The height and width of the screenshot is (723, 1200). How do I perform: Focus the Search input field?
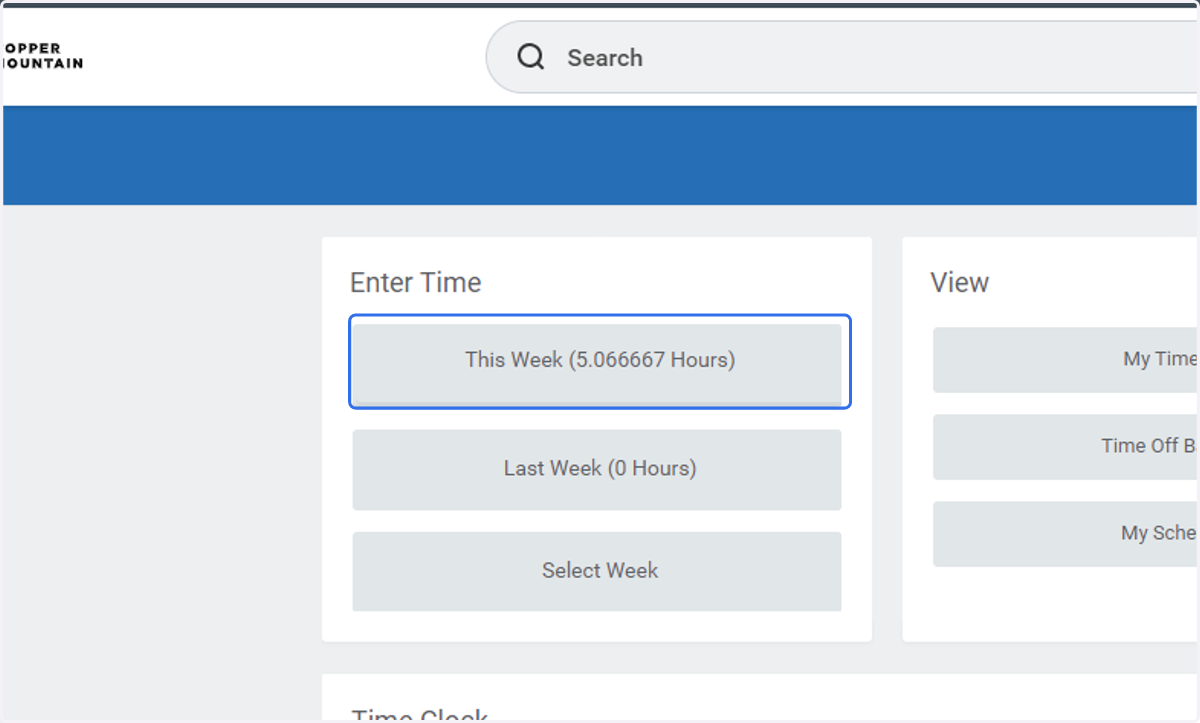(x=842, y=57)
